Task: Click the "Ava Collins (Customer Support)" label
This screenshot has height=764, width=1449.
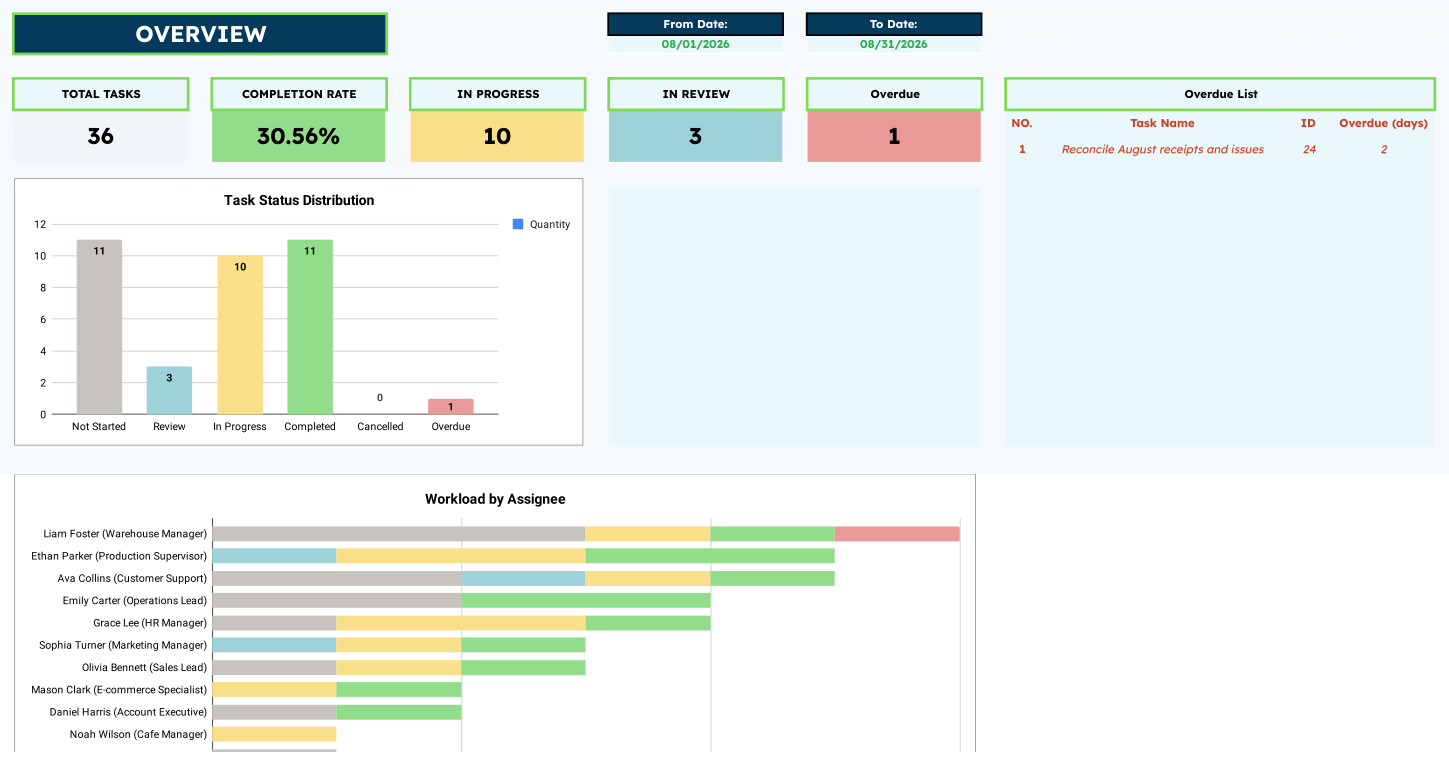Action: tap(132, 578)
